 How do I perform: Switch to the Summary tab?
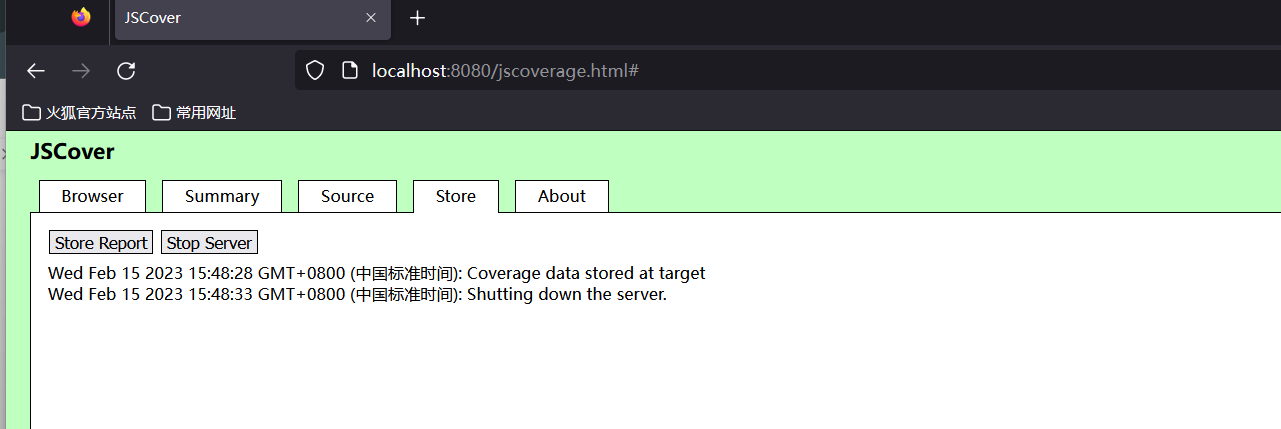tap(222, 196)
